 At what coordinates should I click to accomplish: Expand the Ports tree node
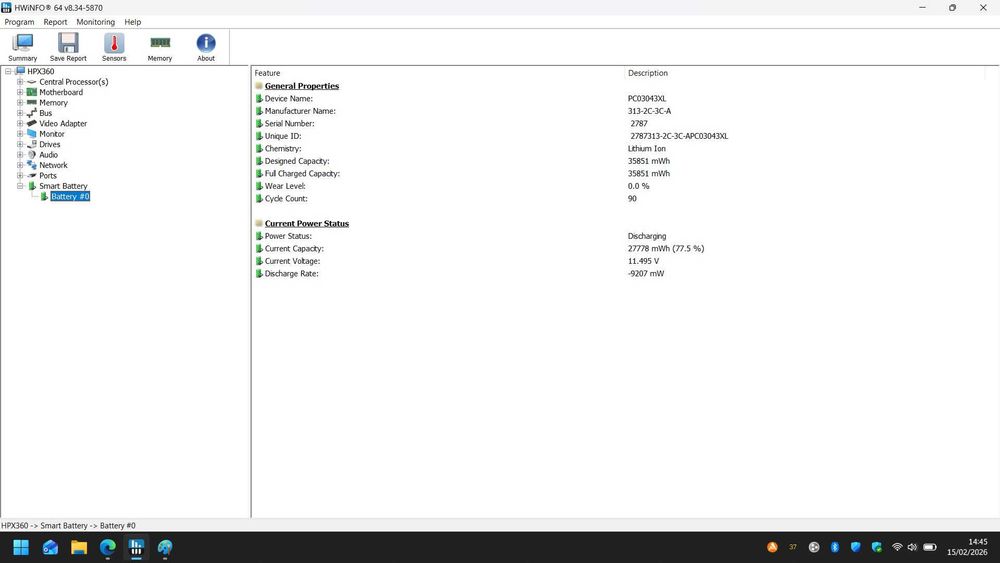pos(20,175)
